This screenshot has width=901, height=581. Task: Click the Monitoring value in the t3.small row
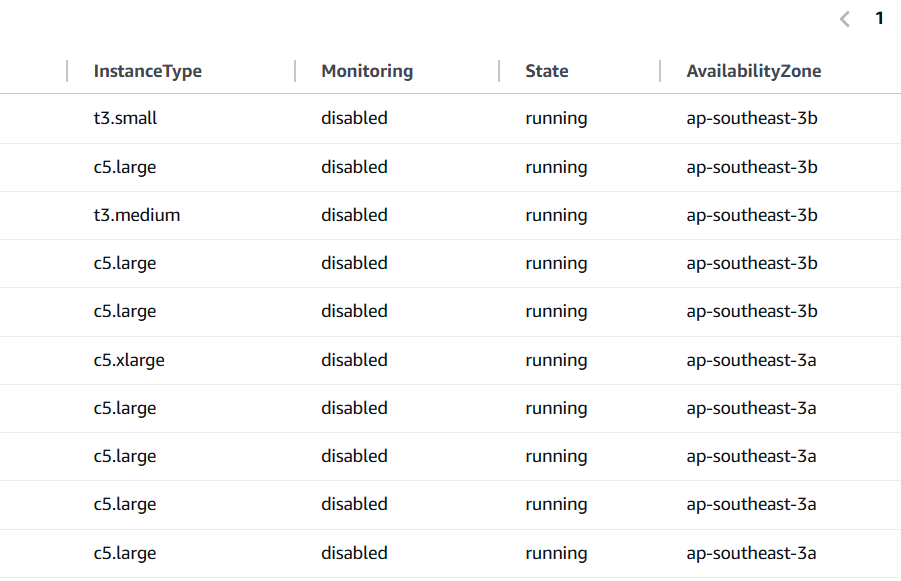tap(354, 118)
